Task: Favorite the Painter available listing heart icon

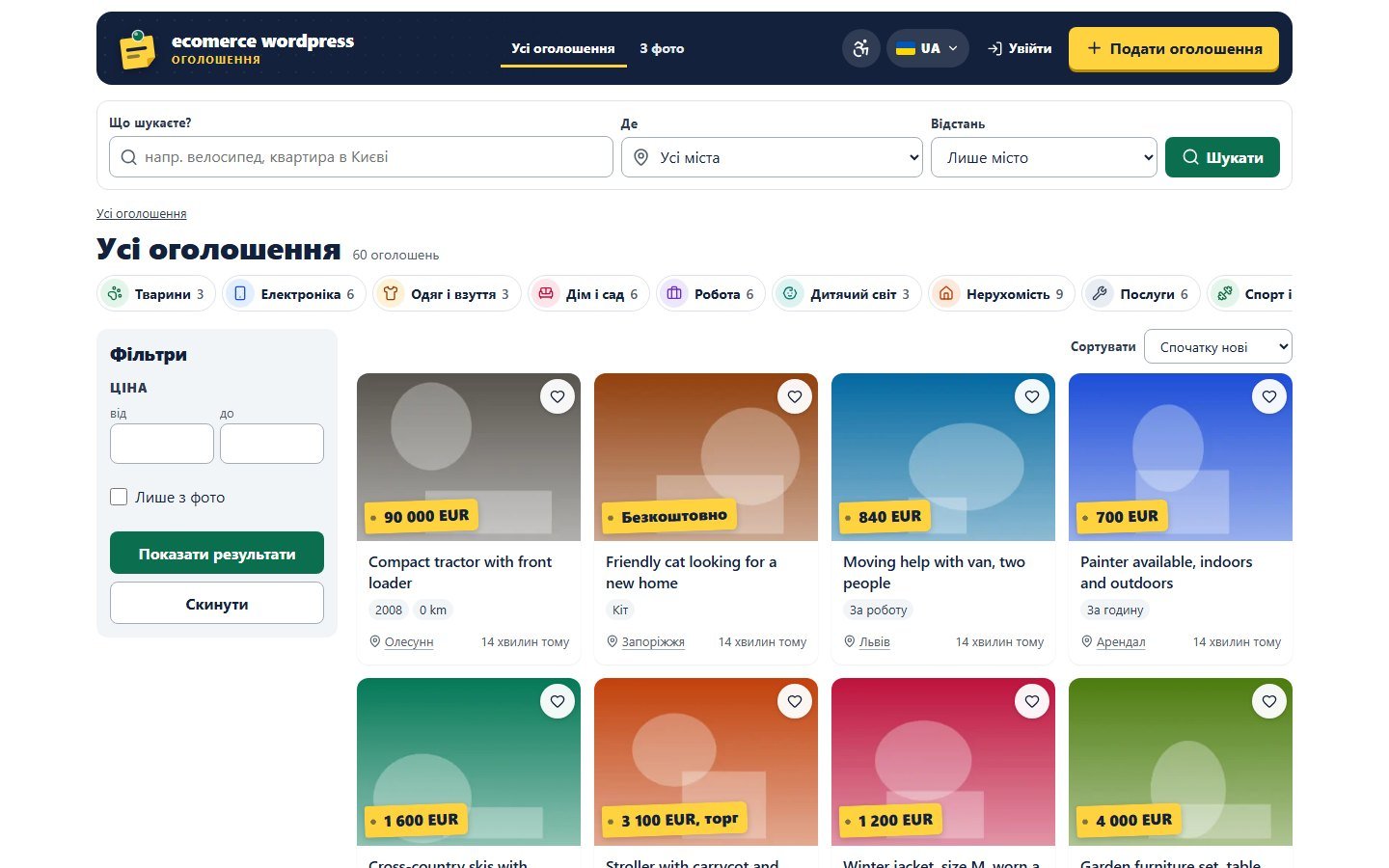Action: click(x=1269, y=396)
